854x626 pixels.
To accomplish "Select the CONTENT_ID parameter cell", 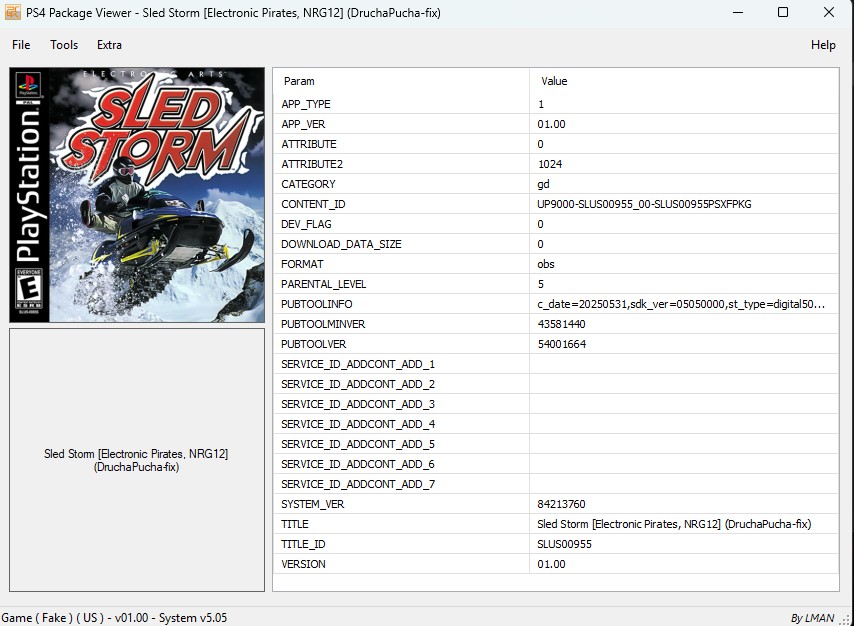I will (401, 204).
